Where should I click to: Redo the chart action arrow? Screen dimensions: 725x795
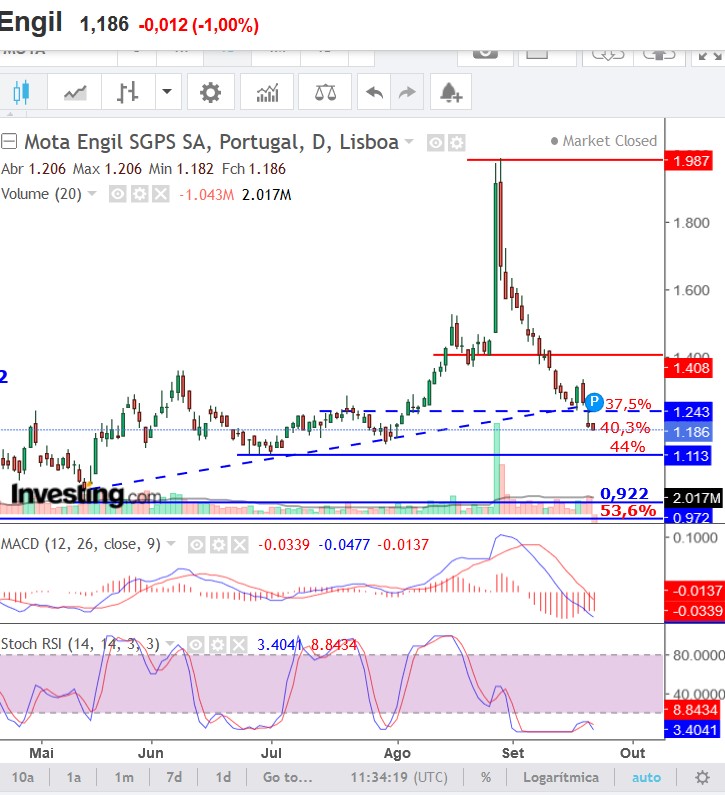click(407, 92)
